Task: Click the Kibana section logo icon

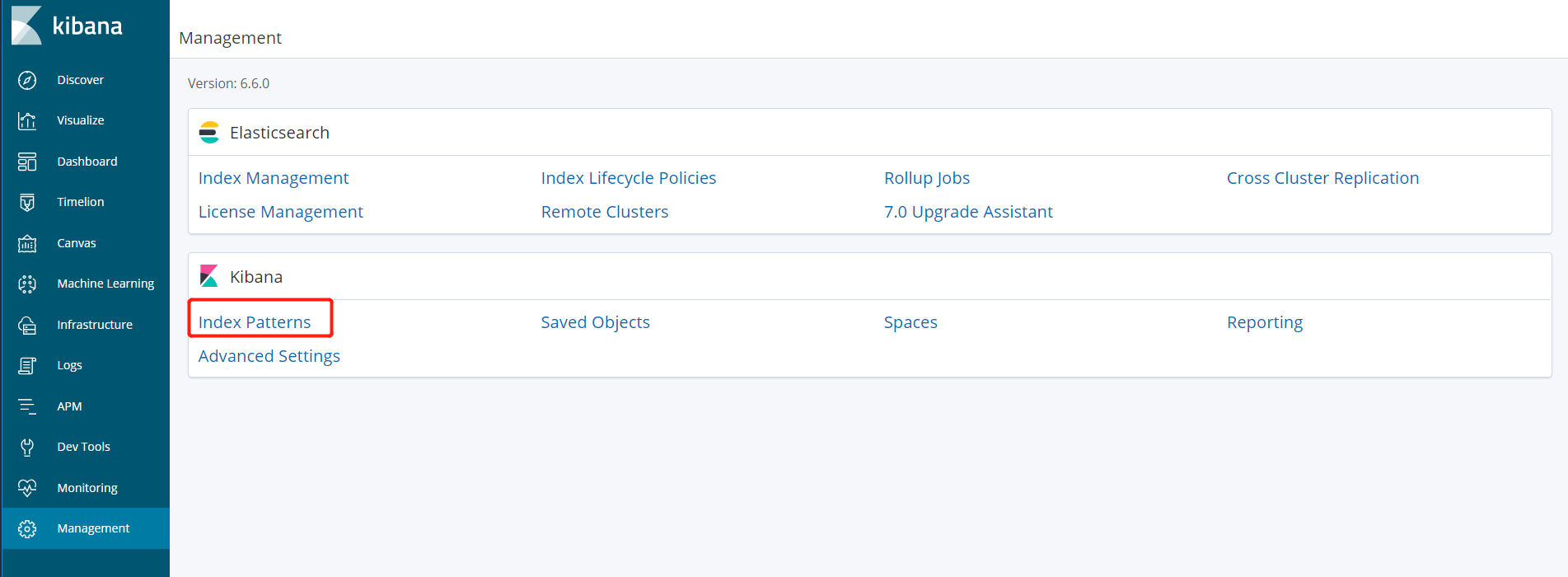Action: point(209,276)
